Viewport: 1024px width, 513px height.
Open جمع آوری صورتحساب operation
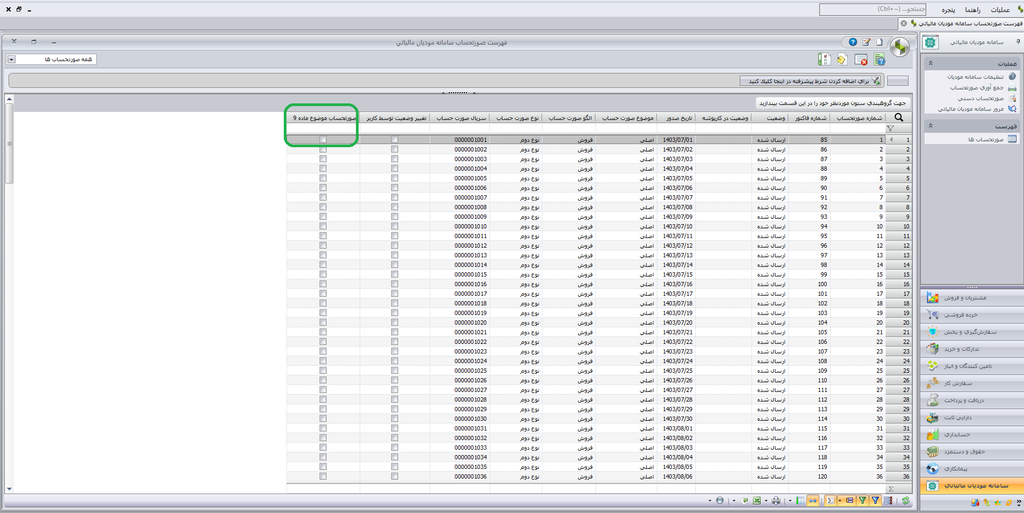pos(976,87)
